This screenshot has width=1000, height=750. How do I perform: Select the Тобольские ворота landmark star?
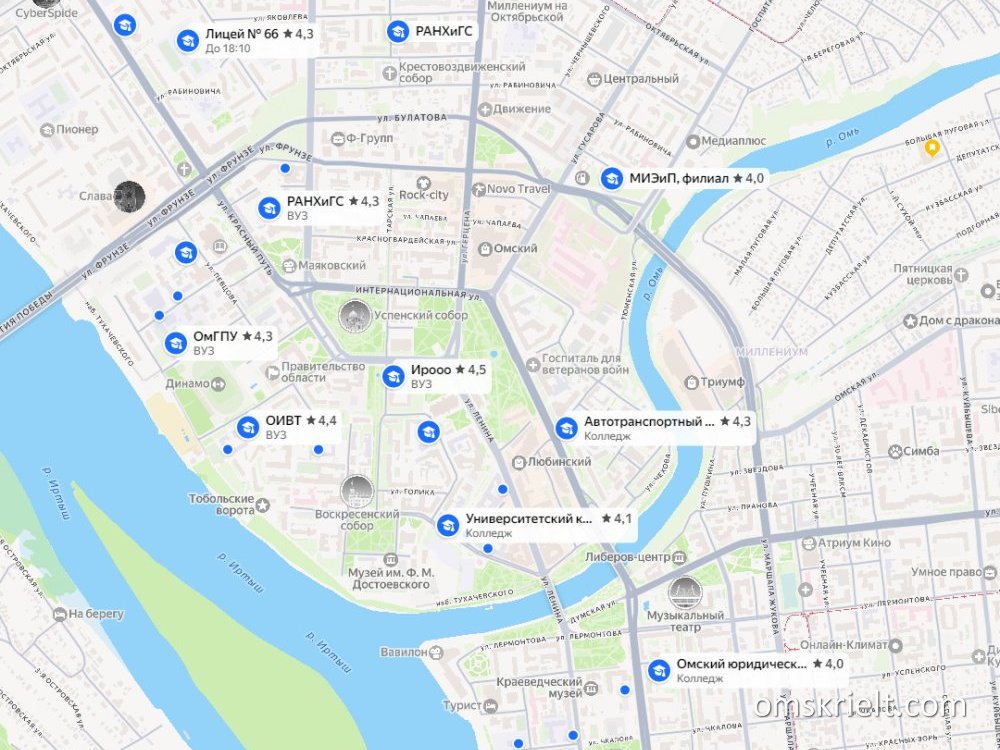[x=263, y=506]
